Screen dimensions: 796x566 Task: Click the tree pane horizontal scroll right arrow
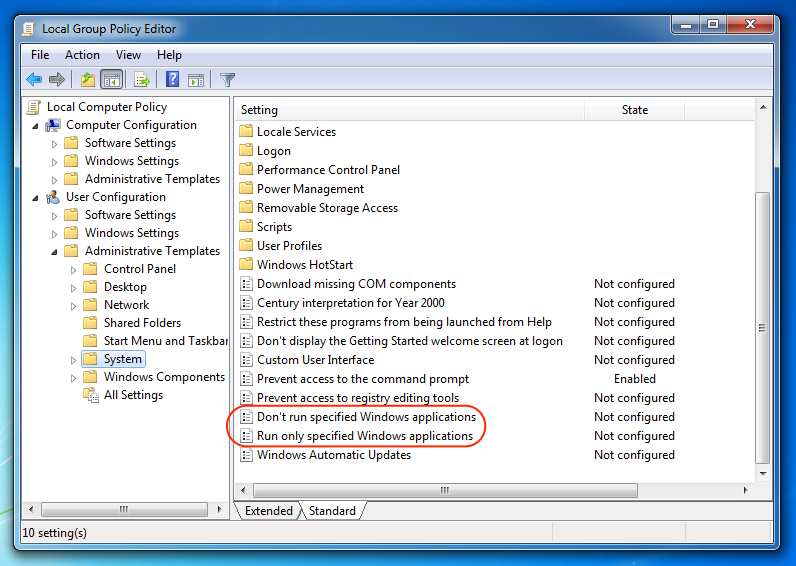pos(219,509)
